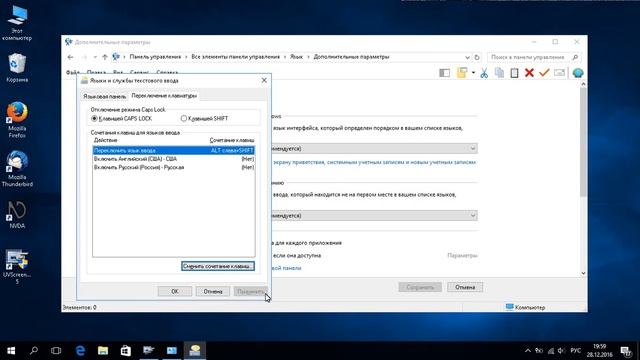The width and height of the screenshot is (640, 360).
Task: Click the yellow organize folders icon
Action: coord(462,73)
